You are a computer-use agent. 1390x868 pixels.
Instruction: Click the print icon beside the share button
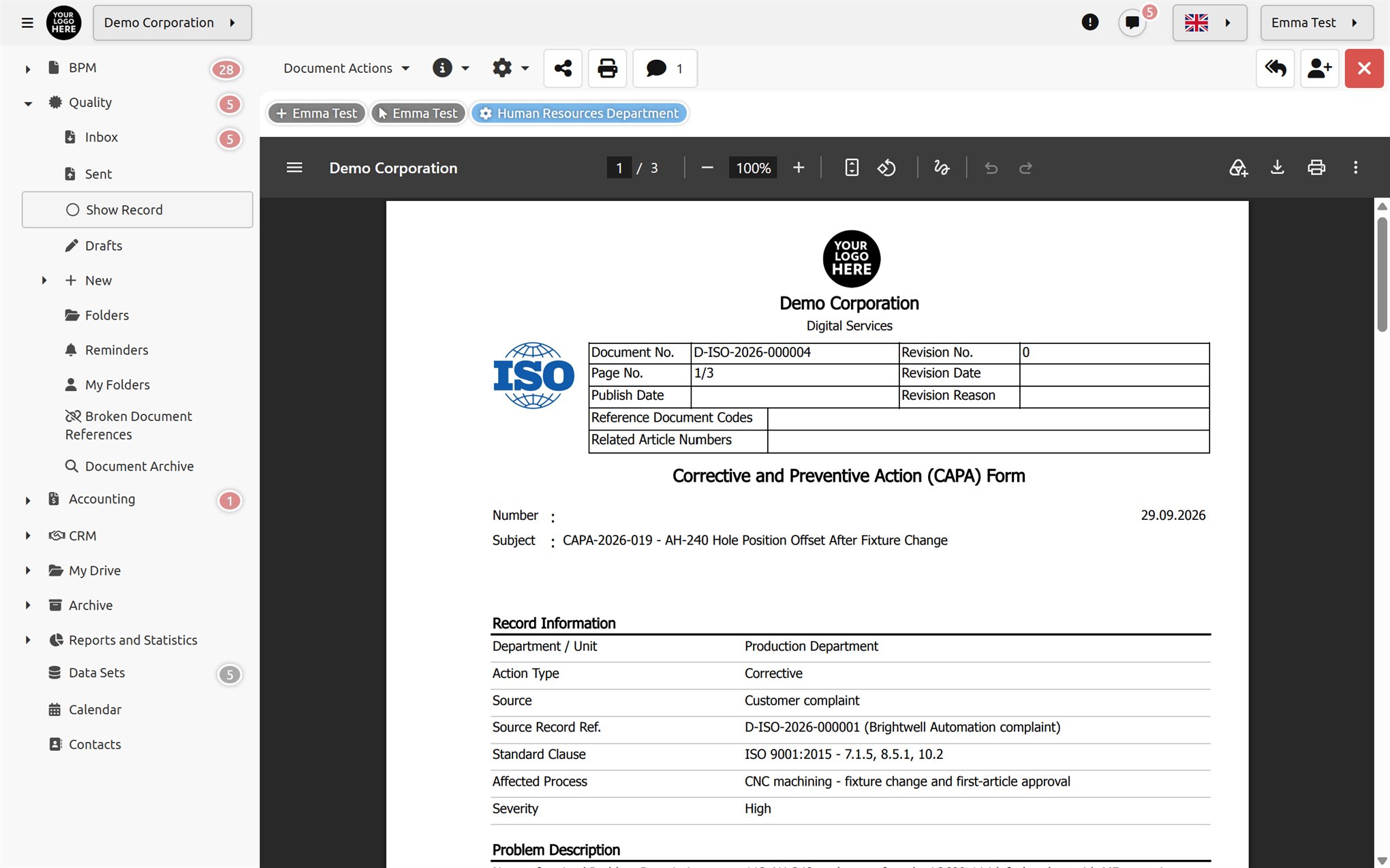(607, 68)
